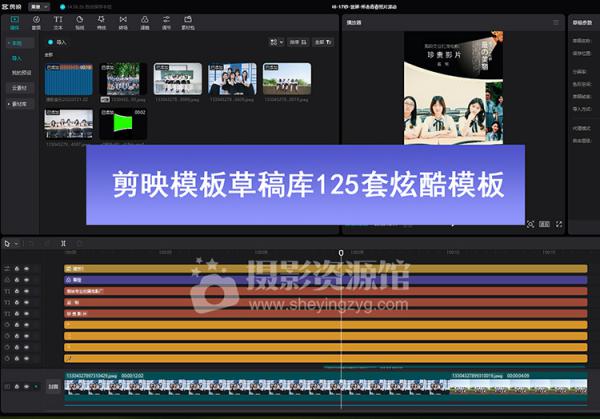Viewport: 600px width, 419px height.
Task: Open the Adjustment (调节) panel icon
Action: (x=167, y=21)
